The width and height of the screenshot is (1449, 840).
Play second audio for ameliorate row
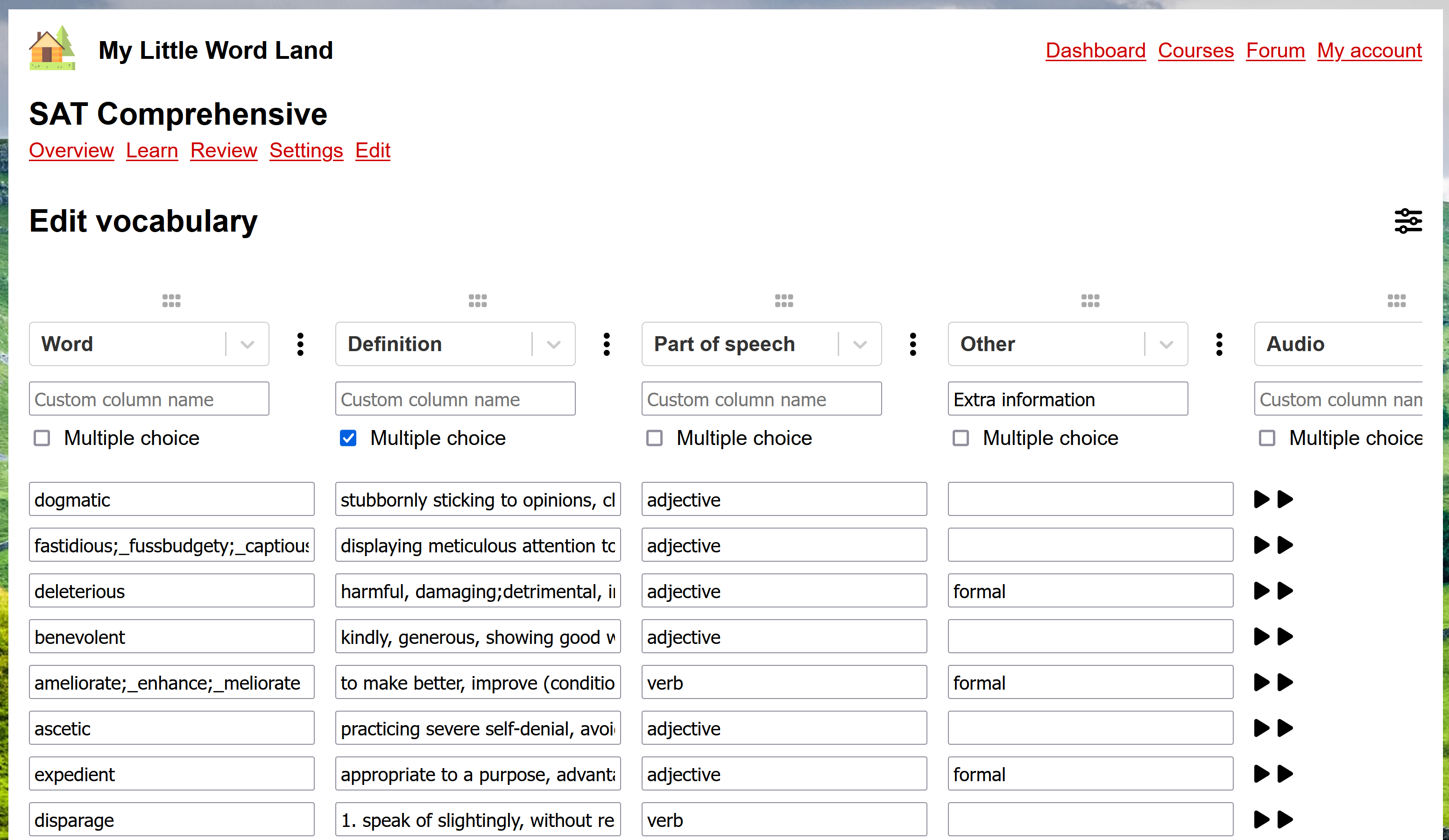pyautogui.click(x=1285, y=682)
